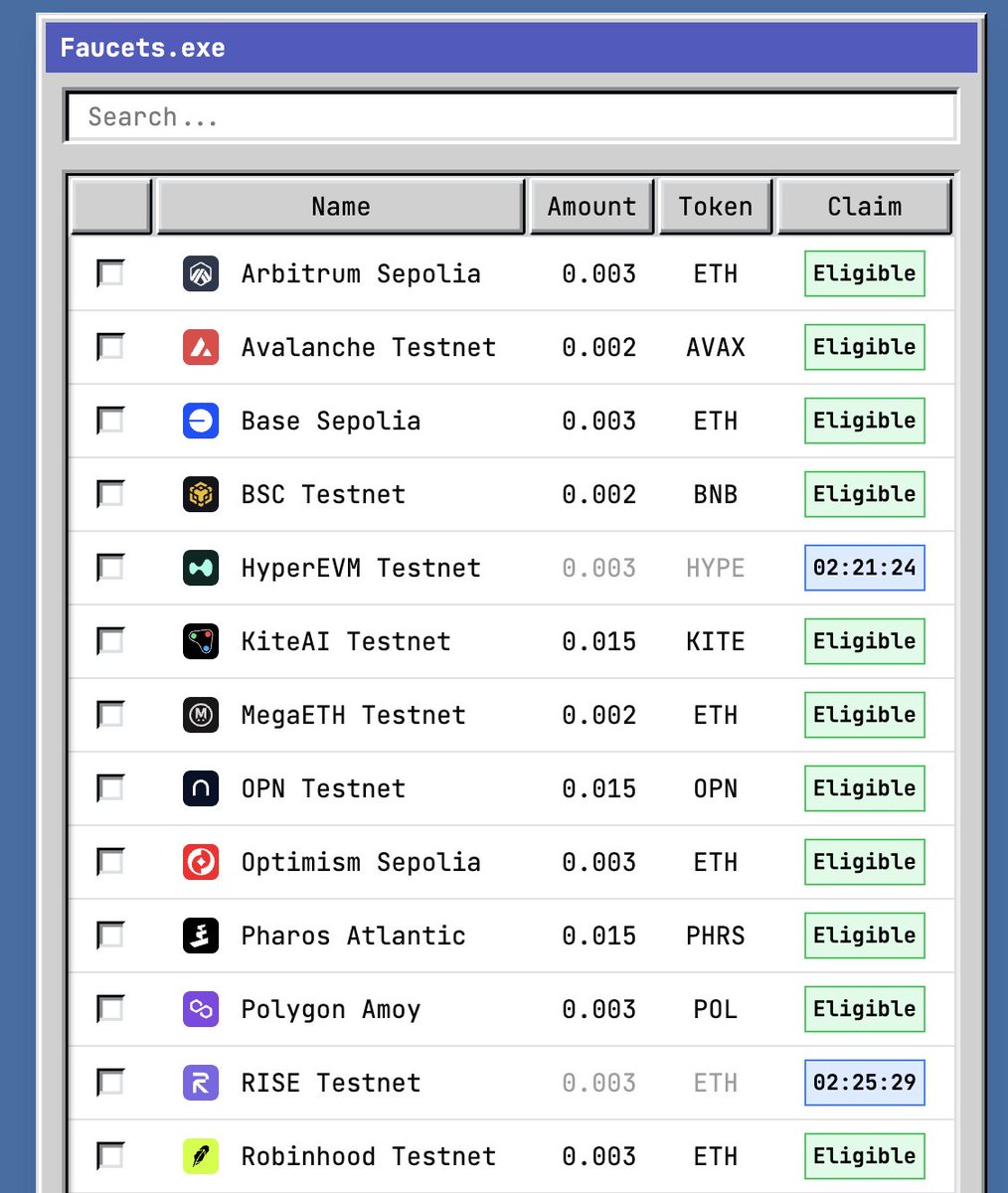Screen dimensions: 1008x1193
Task: Click the select-all blank header cell
Action: coord(111,207)
